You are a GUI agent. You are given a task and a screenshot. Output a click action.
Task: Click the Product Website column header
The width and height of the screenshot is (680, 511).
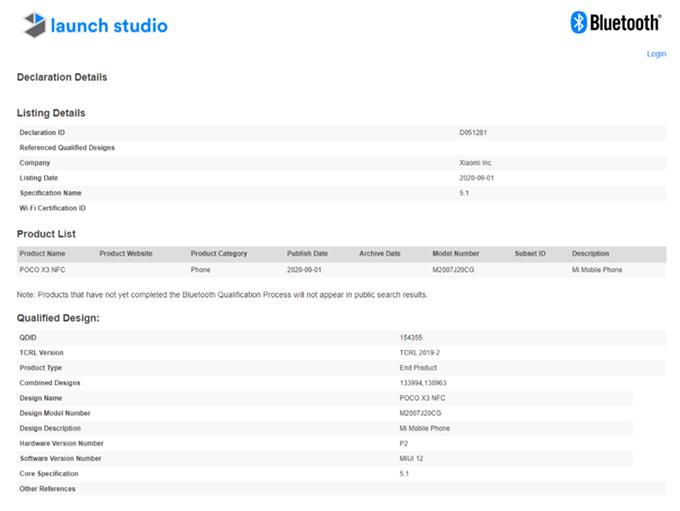click(x=126, y=253)
